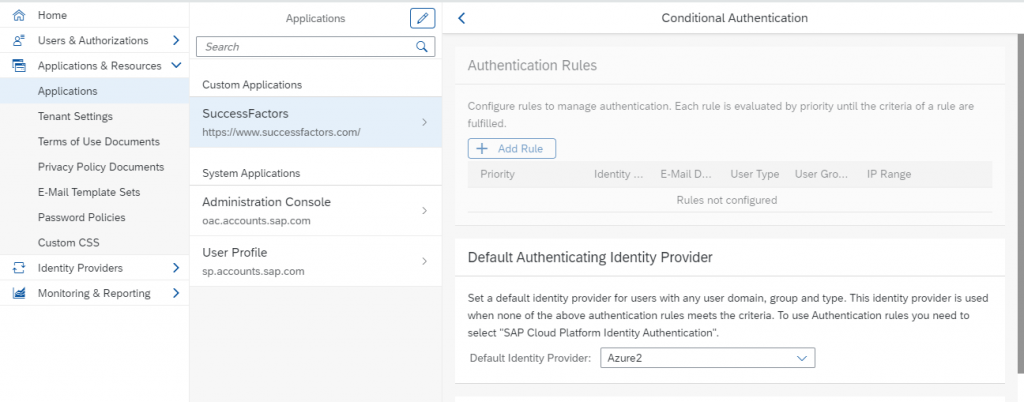Screen dimensions: 1024x402
Task: Open SuccessFactors row arrow
Action: [424, 122]
